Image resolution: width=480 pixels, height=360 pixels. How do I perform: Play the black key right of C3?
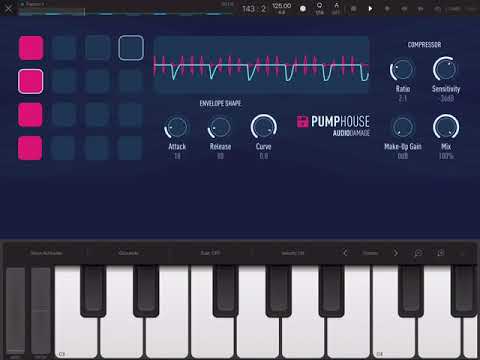coord(93,290)
